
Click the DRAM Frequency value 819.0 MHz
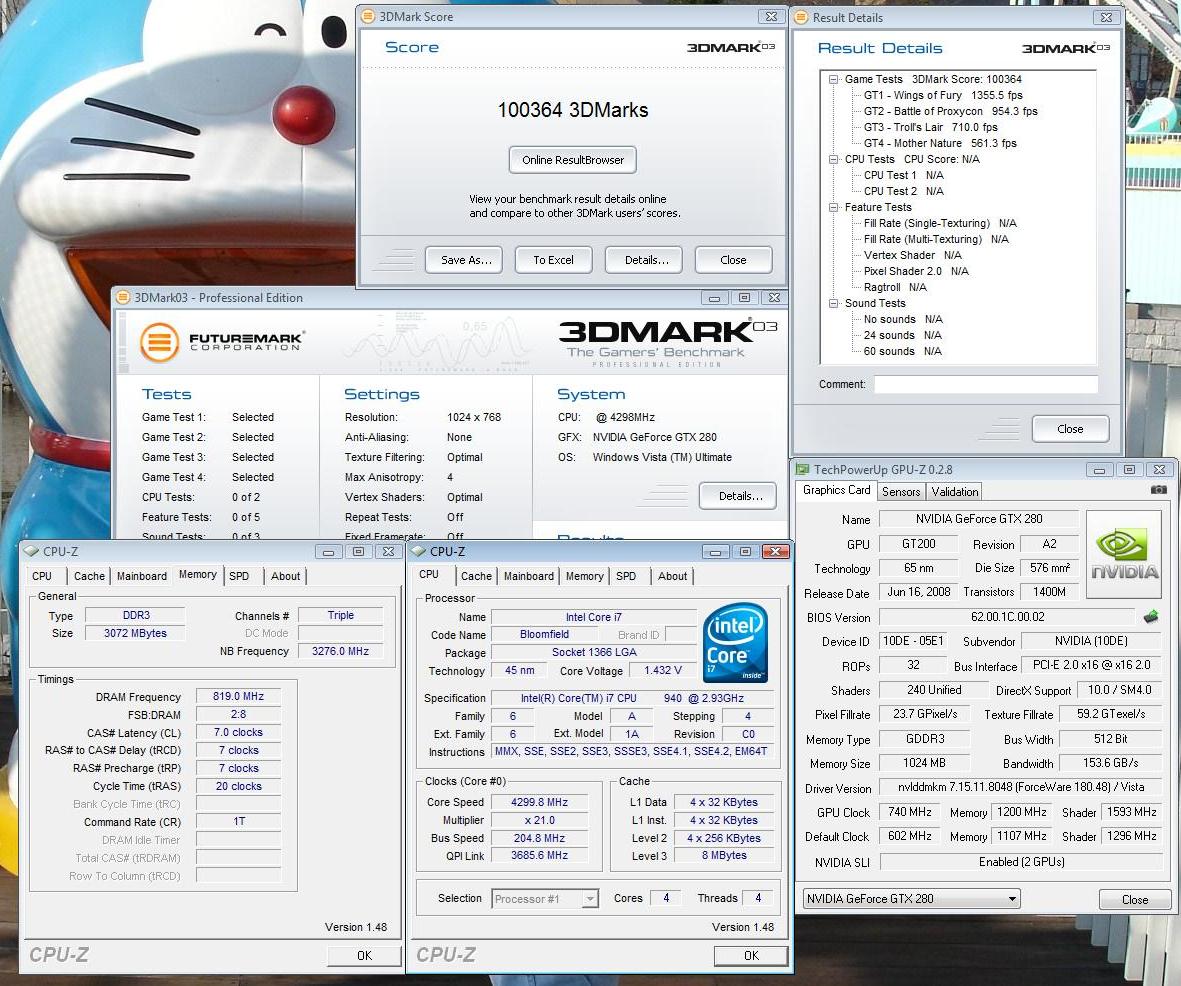coord(238,696)
